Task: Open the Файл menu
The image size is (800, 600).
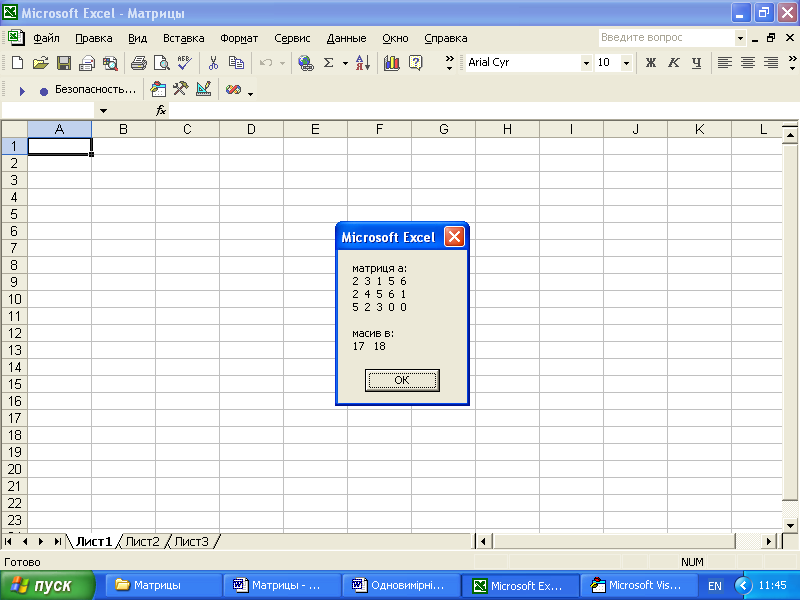Action: point(46,38)
